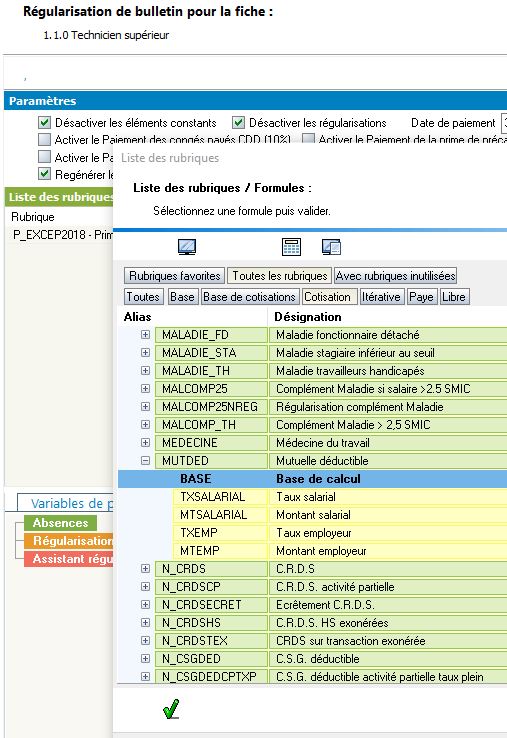This screenshot has height=738, width=507.
Task: Click the Rubrique column header
Action: [33, 217]
